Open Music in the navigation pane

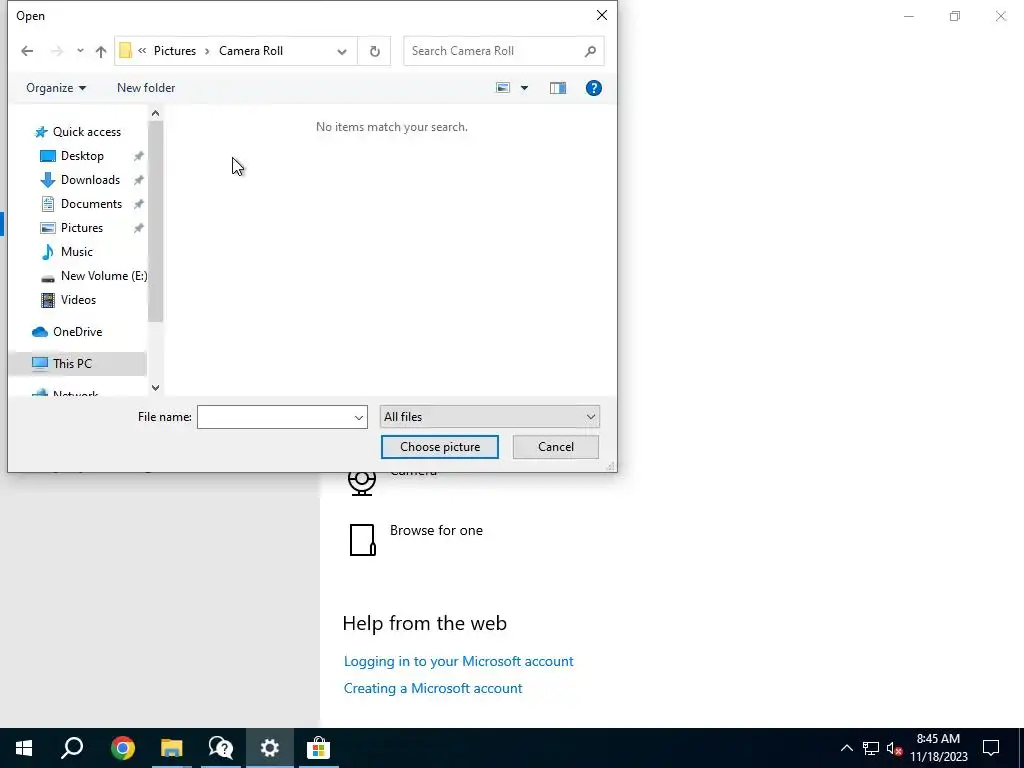click(77, 252)
